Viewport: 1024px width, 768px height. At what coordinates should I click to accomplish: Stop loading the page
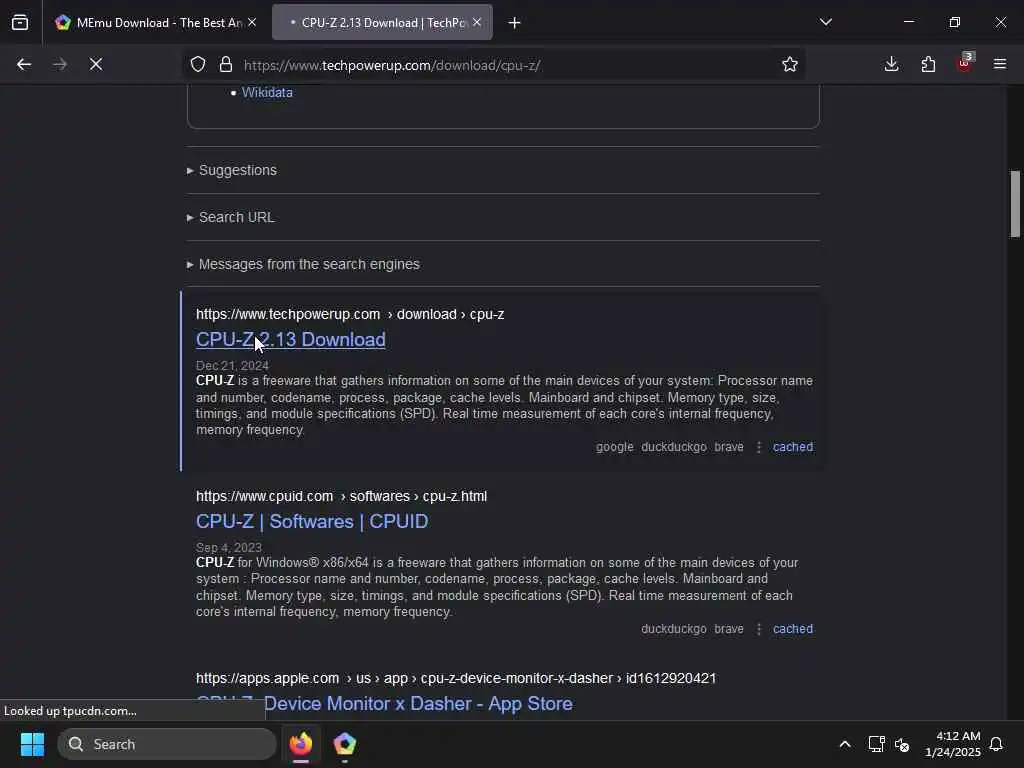(95, 64)
